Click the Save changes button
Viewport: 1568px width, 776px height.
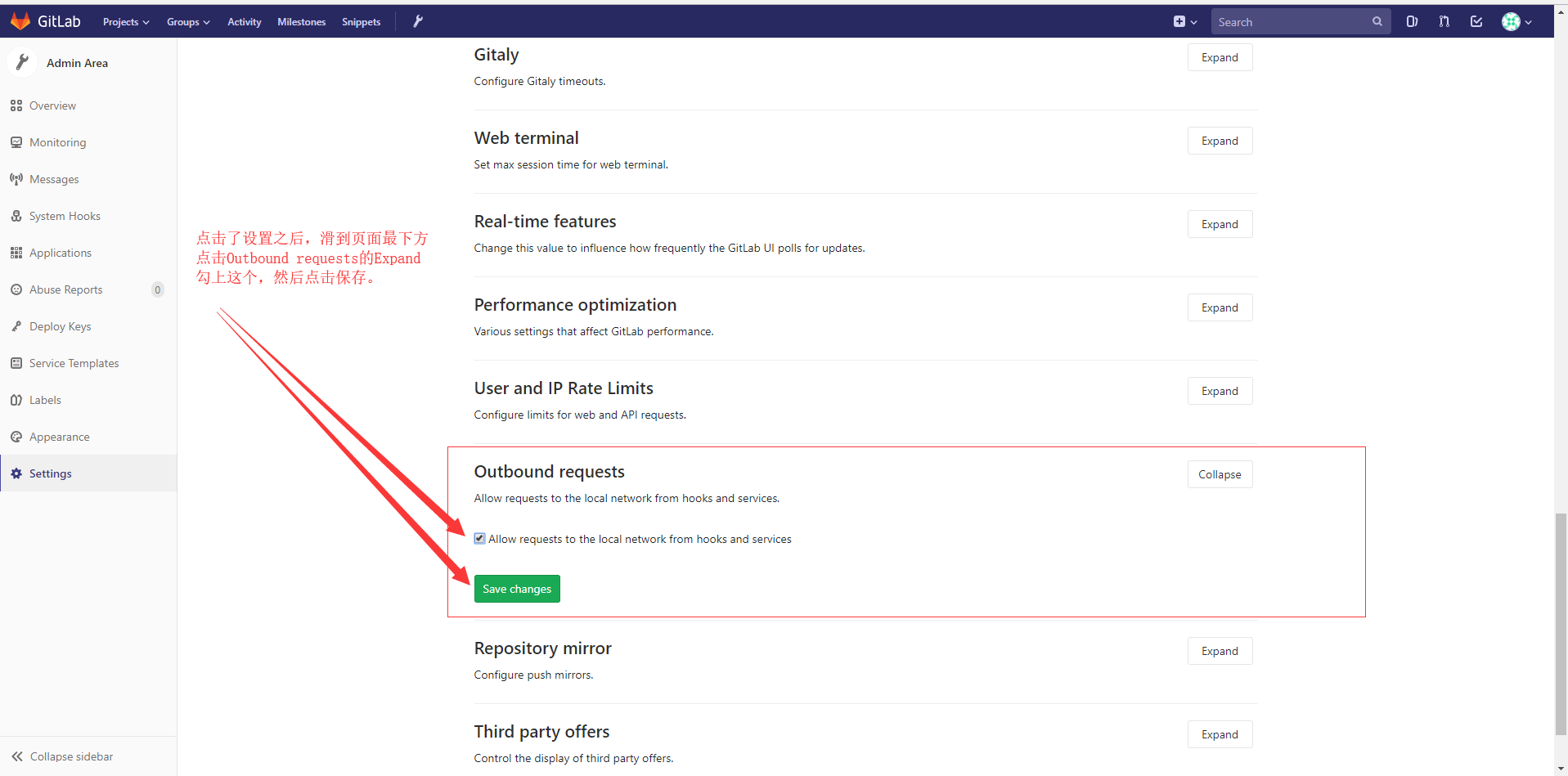pos(517,589)
